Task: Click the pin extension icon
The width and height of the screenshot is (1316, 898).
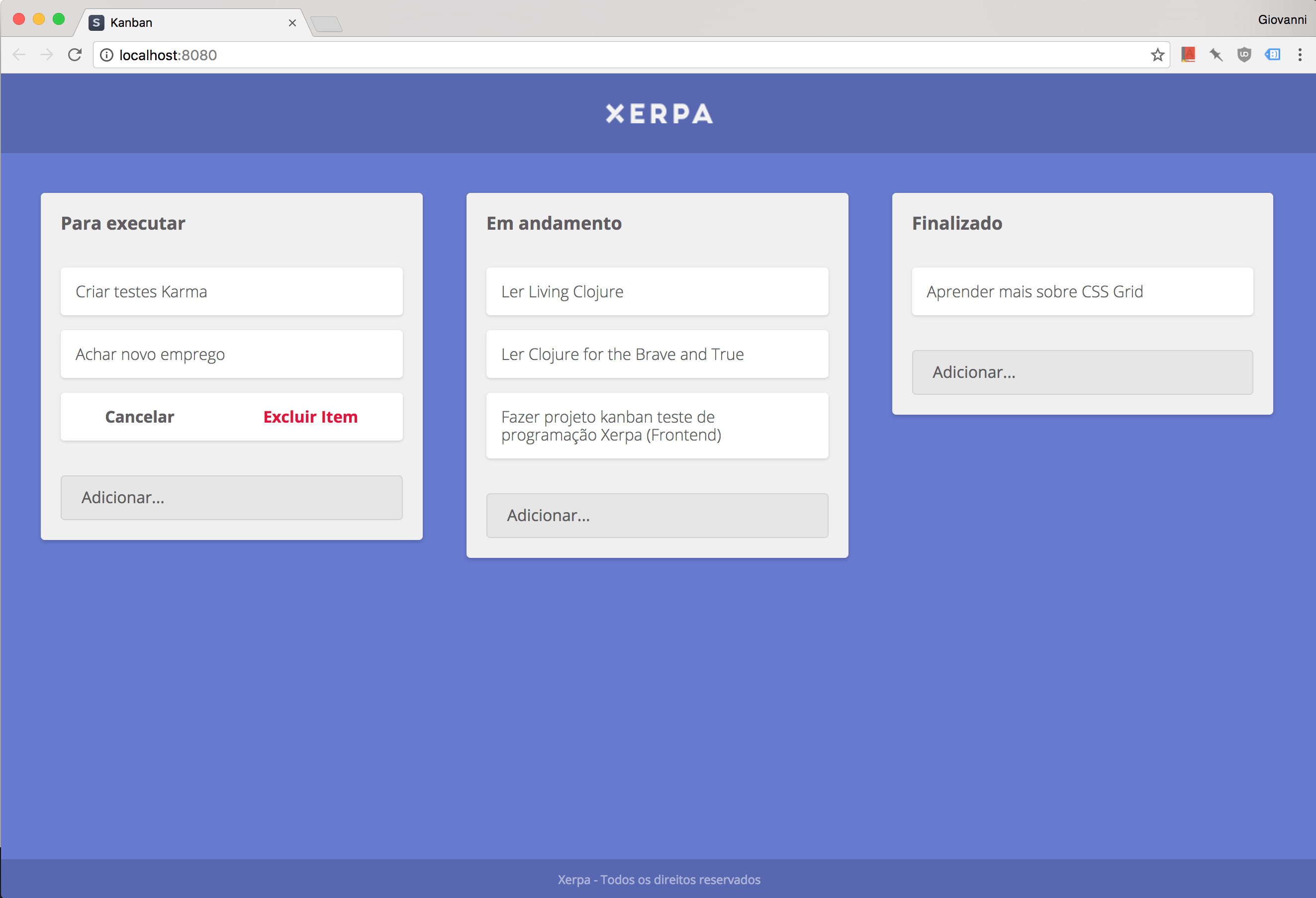Action: [x=1216, y=55]
